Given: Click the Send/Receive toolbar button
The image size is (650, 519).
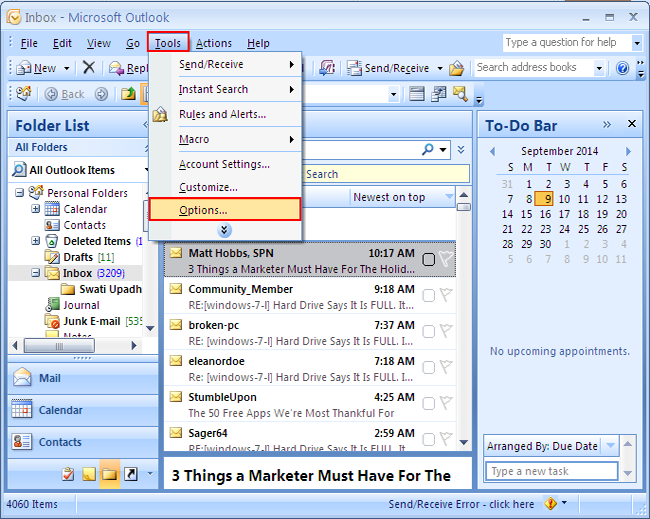Looking at the screenshot, I should [388, 68].
